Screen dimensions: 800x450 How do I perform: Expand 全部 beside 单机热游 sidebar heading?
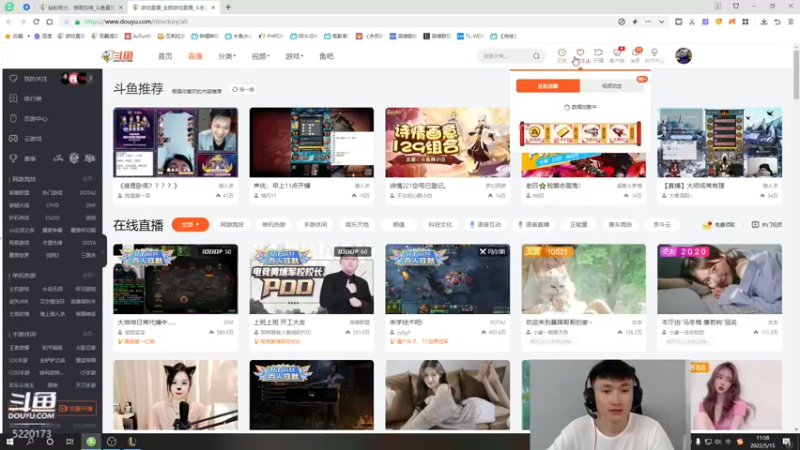click(89, 276)
